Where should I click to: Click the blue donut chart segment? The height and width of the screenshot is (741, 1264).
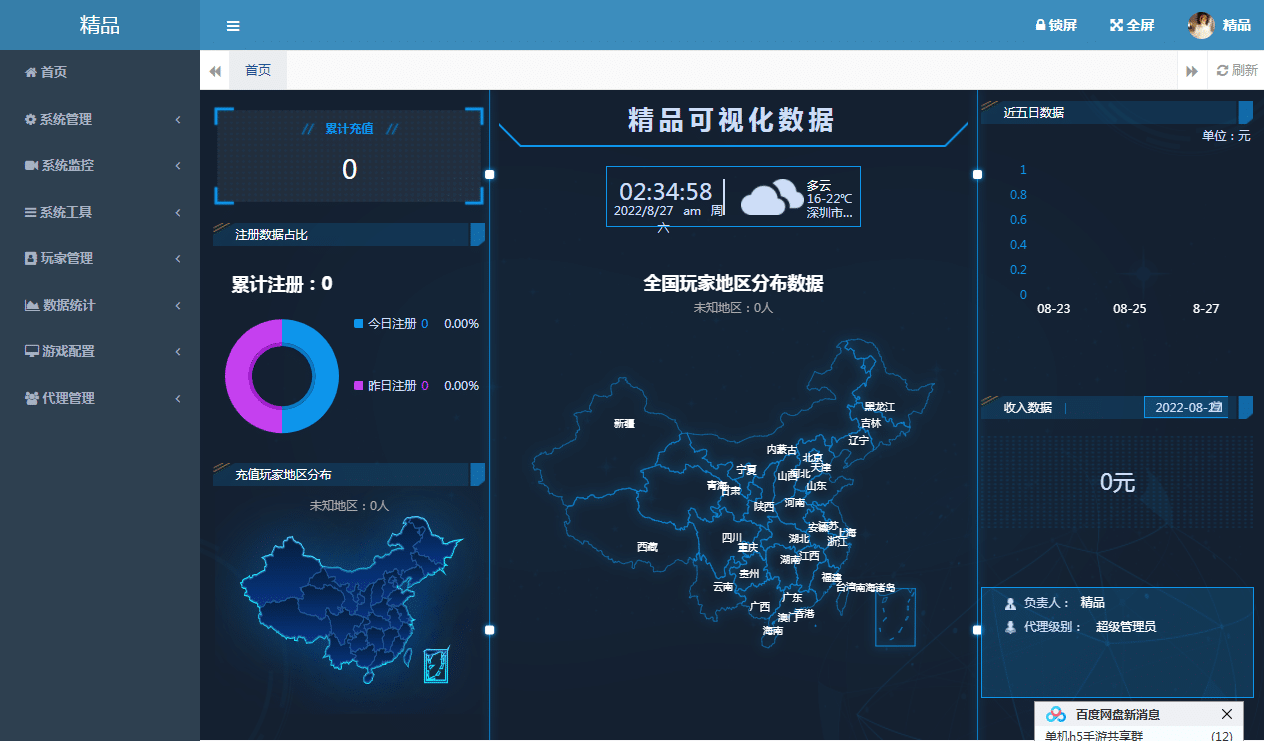(318, 375)
